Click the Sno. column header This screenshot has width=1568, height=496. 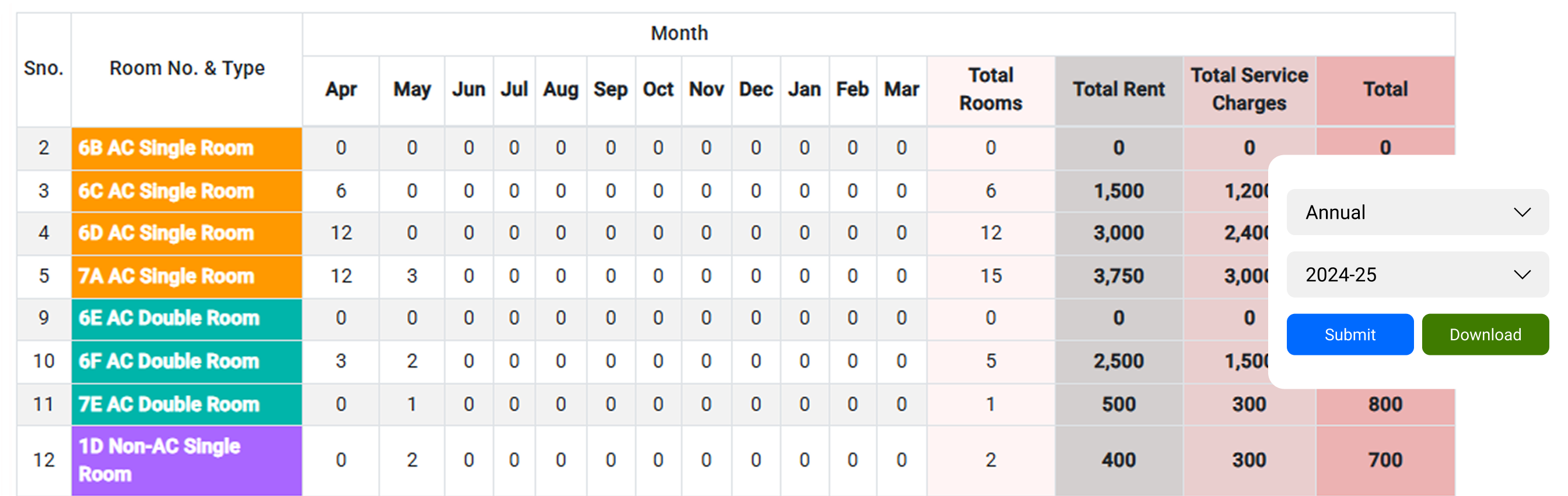click(x=43, y=68)
